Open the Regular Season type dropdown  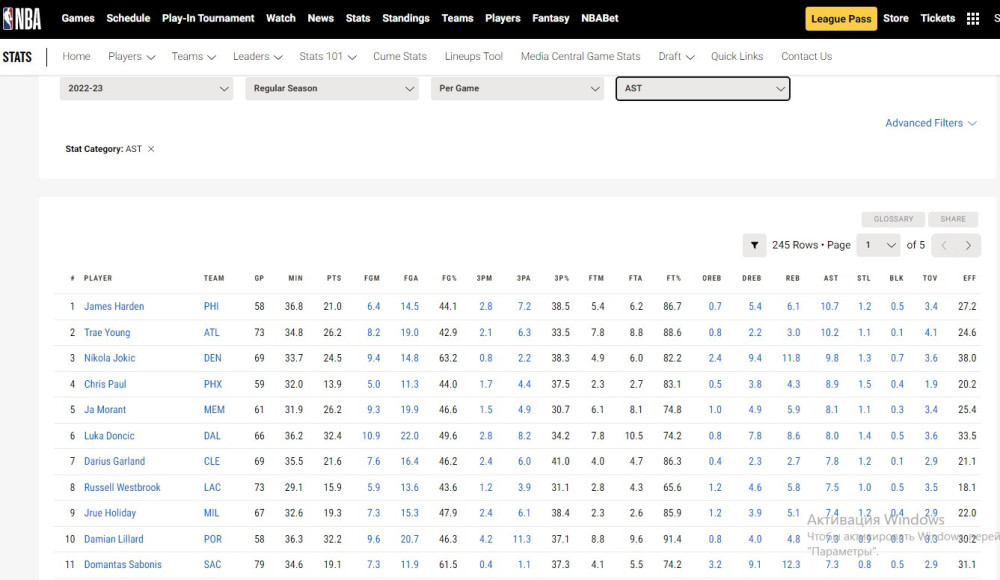(x=331, y=89)
